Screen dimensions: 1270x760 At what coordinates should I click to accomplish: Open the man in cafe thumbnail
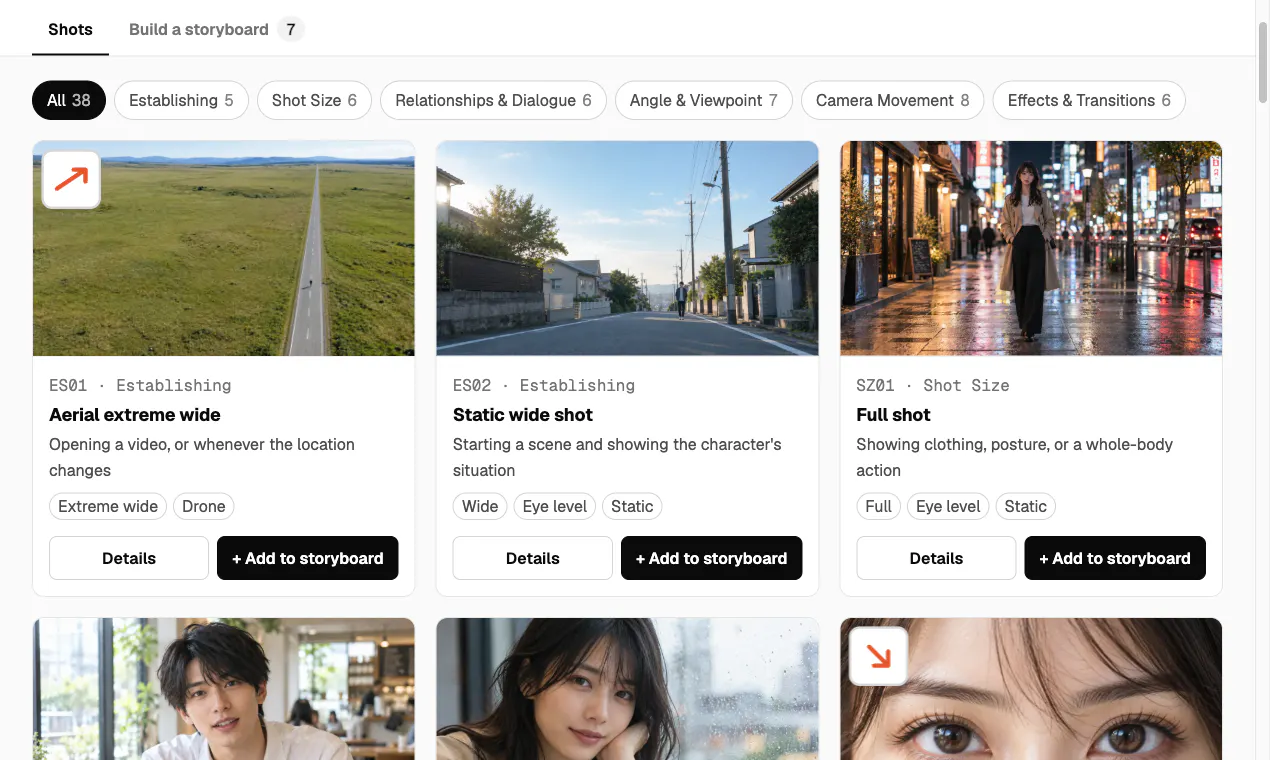click(x=224, y=689)
